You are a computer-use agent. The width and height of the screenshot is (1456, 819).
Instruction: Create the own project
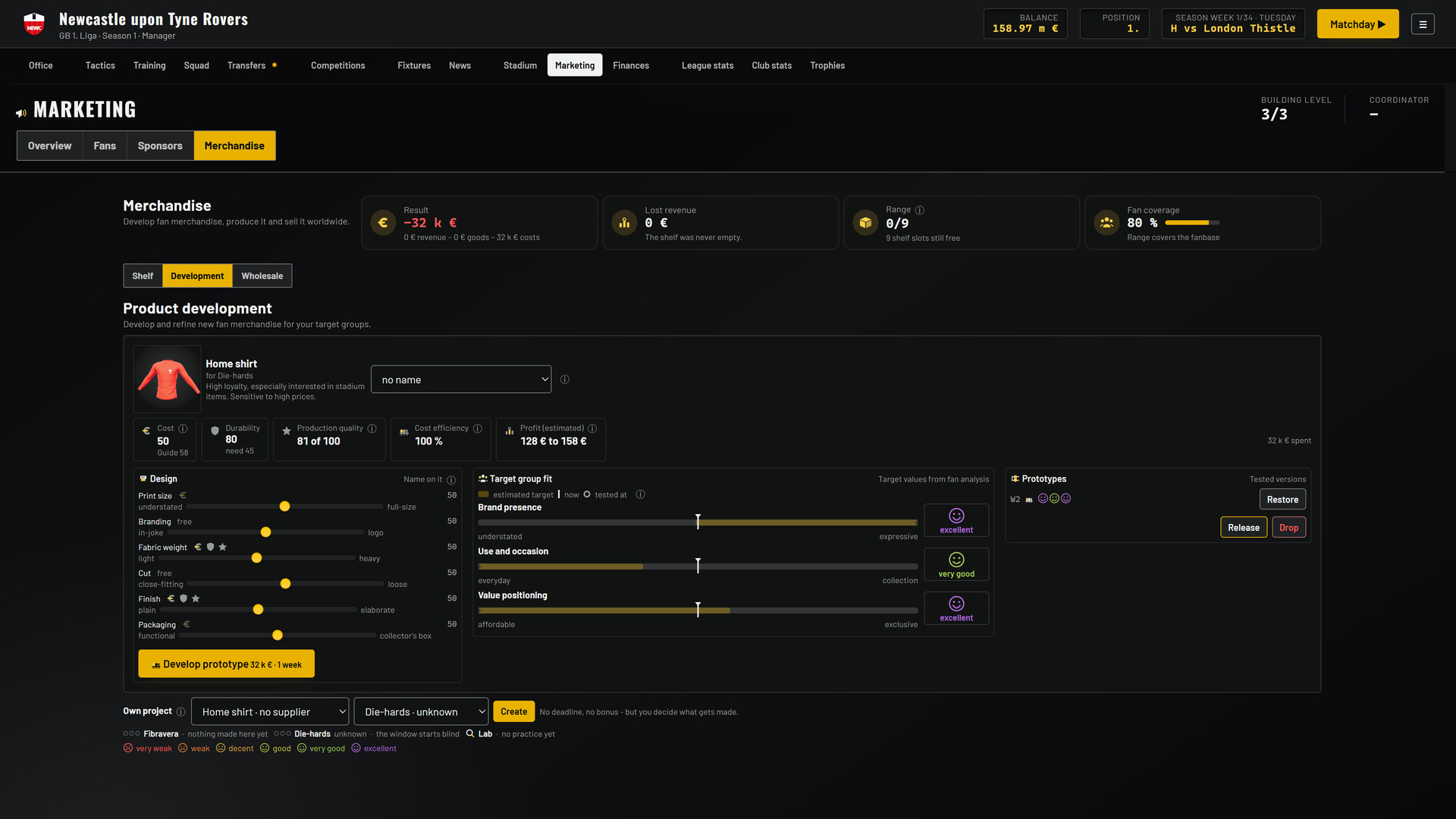[513, 711]
